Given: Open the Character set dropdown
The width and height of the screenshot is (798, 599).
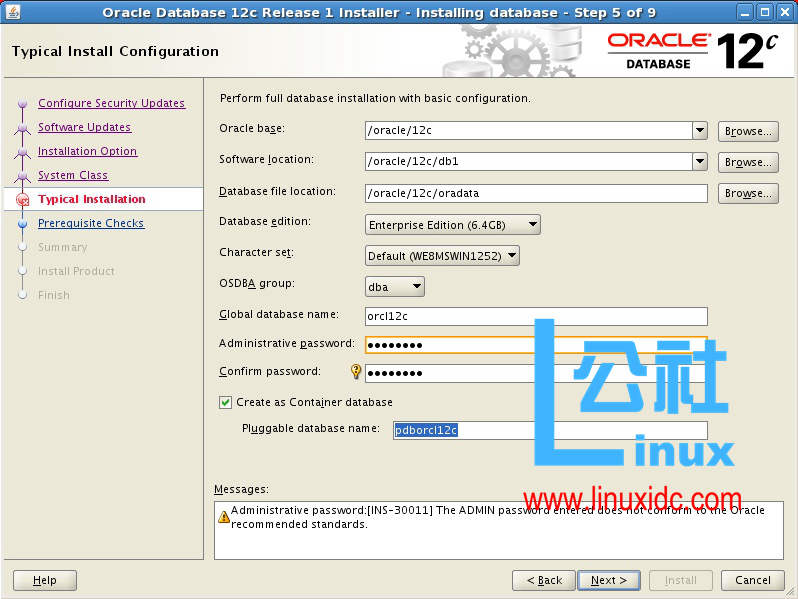Looking at the screenshot, I should pyautogui.click(x=442, y=255).
